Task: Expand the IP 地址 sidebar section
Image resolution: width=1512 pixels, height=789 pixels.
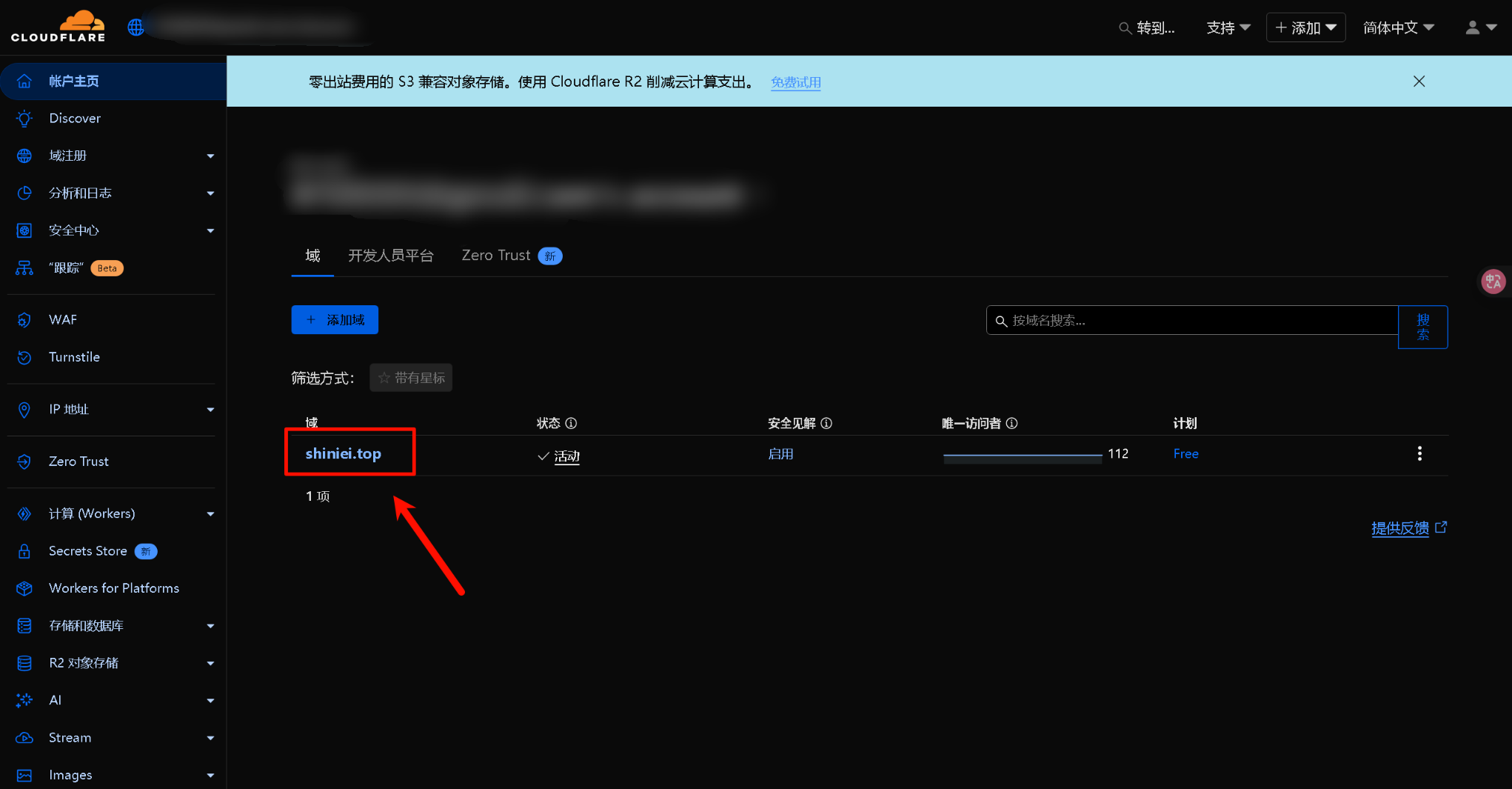Action: click(210, 410)
